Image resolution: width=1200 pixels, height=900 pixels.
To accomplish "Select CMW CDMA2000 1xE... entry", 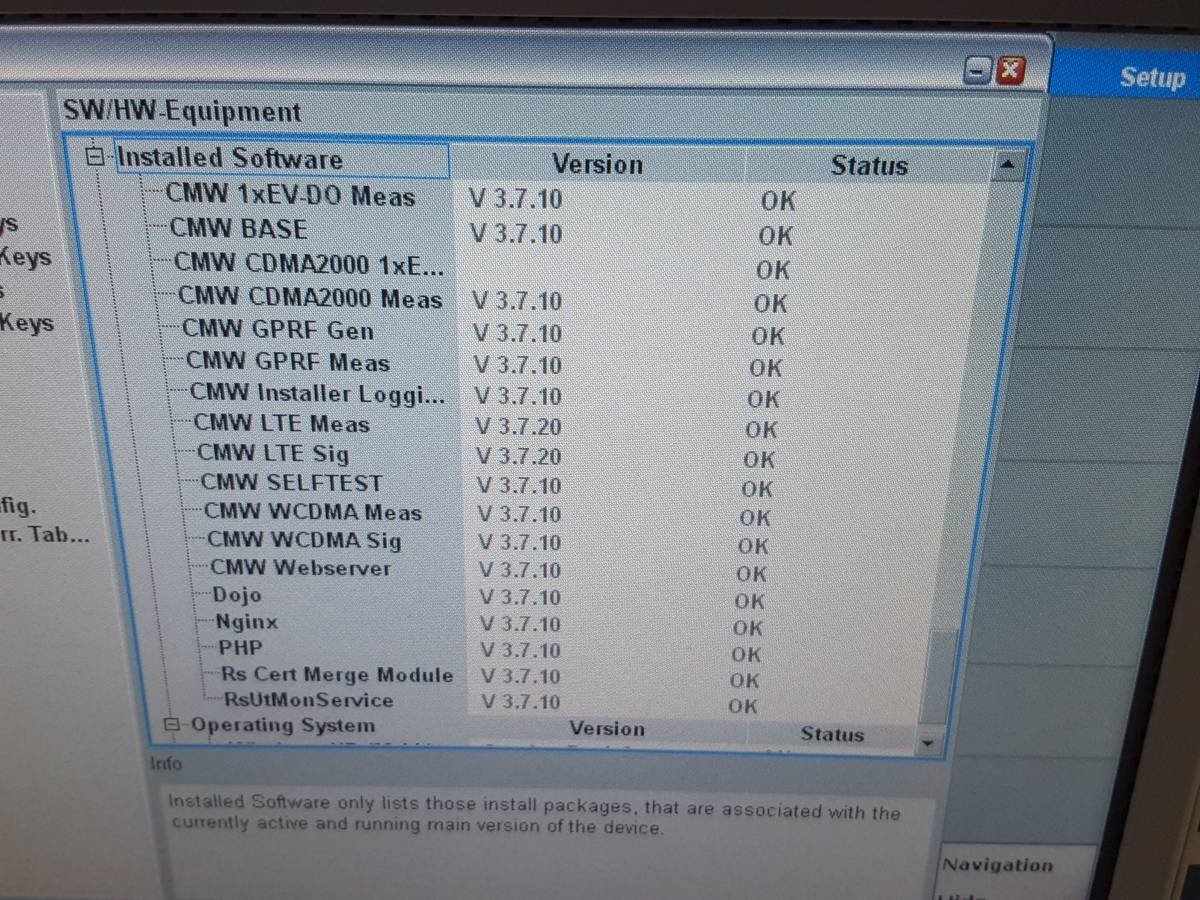I will click(x=307, y=264).
